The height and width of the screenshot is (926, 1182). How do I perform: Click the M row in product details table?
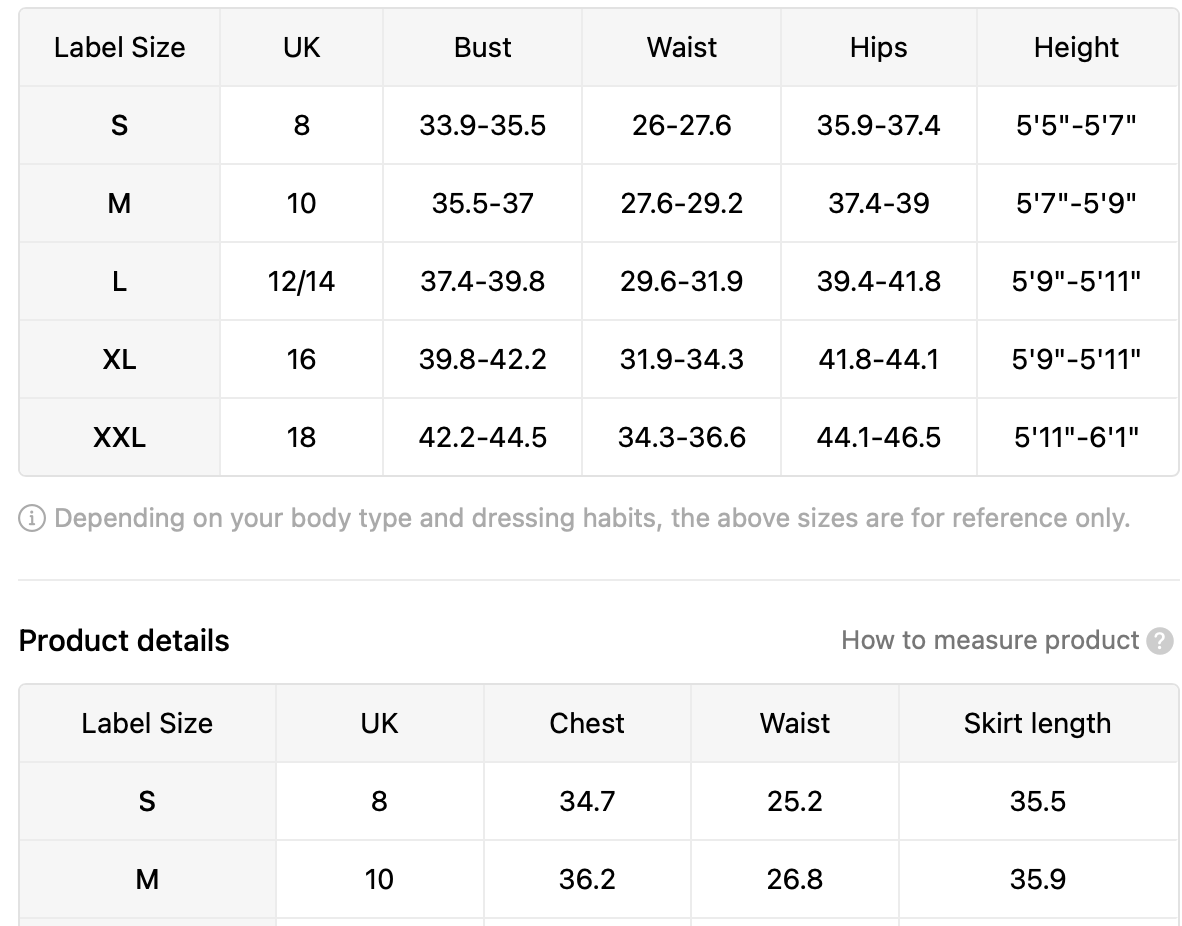(599, 879)
